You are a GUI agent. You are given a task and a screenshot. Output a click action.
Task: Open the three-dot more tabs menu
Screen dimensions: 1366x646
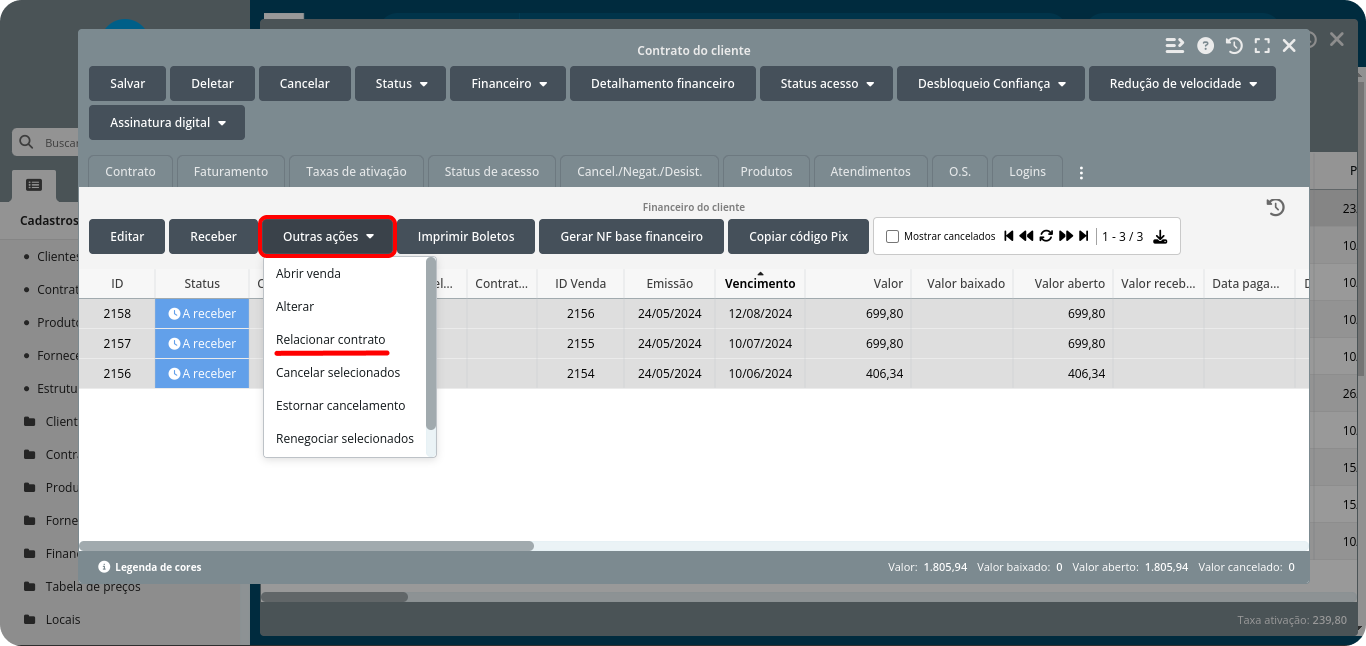tap(1081, 173)
